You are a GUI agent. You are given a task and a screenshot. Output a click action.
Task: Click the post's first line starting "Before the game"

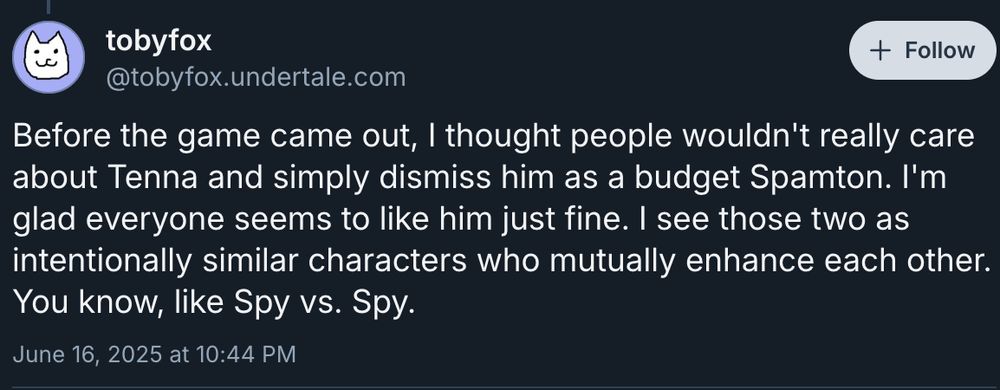pyautogui.click(x=494, y=137)
